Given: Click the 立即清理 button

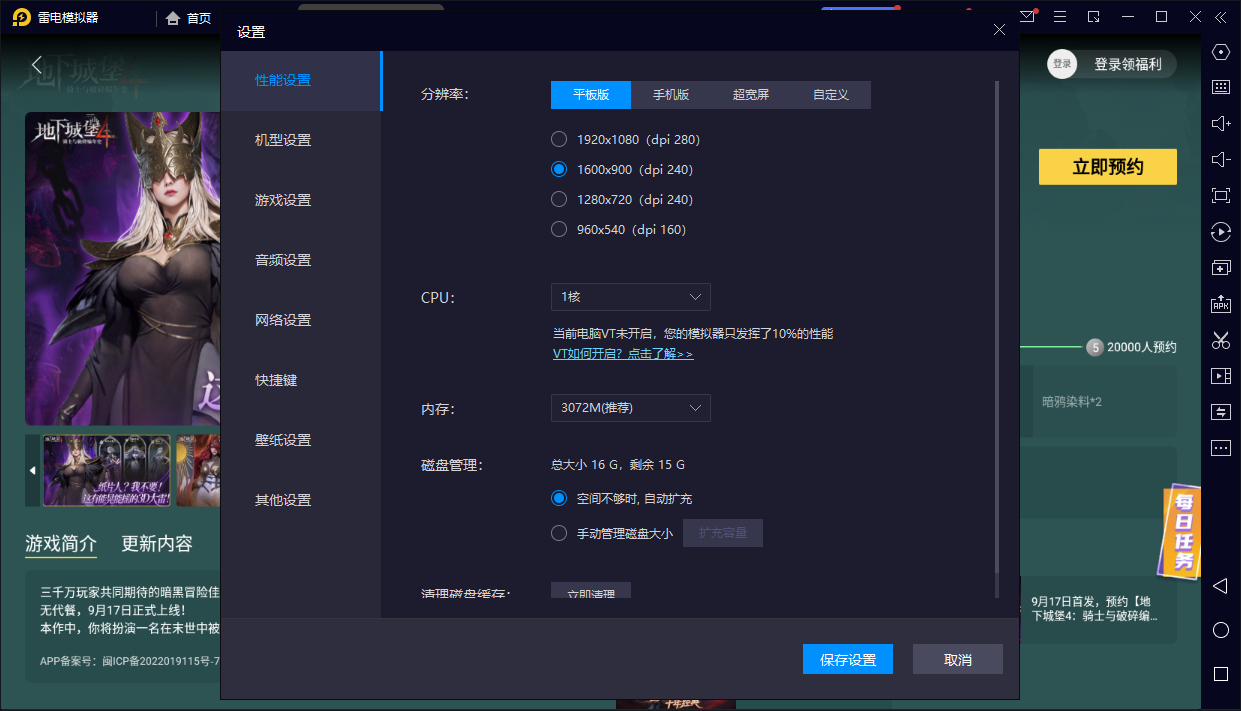Looking at the screenshot, I should point(591,591).
